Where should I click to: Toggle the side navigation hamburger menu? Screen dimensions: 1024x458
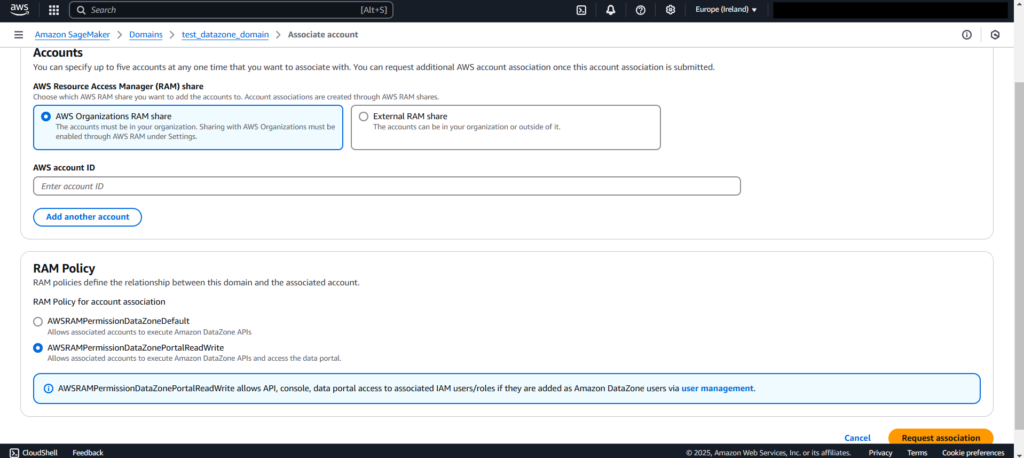(x=18, y=35)
